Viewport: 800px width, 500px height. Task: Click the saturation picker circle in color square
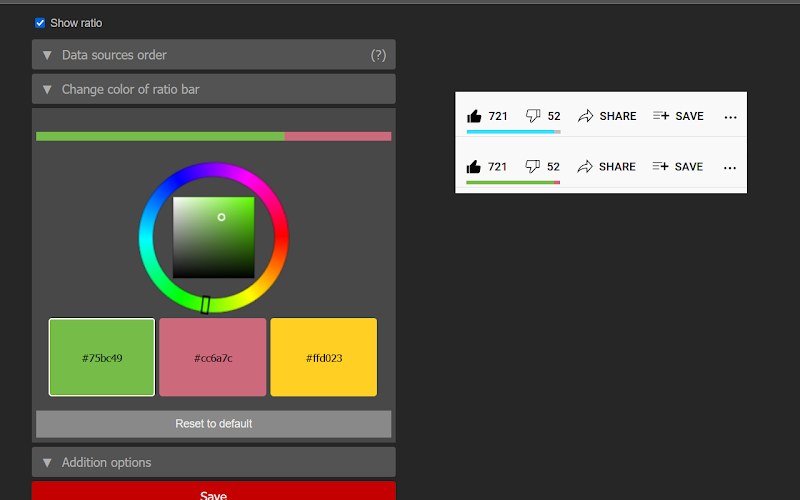(221, 217)
